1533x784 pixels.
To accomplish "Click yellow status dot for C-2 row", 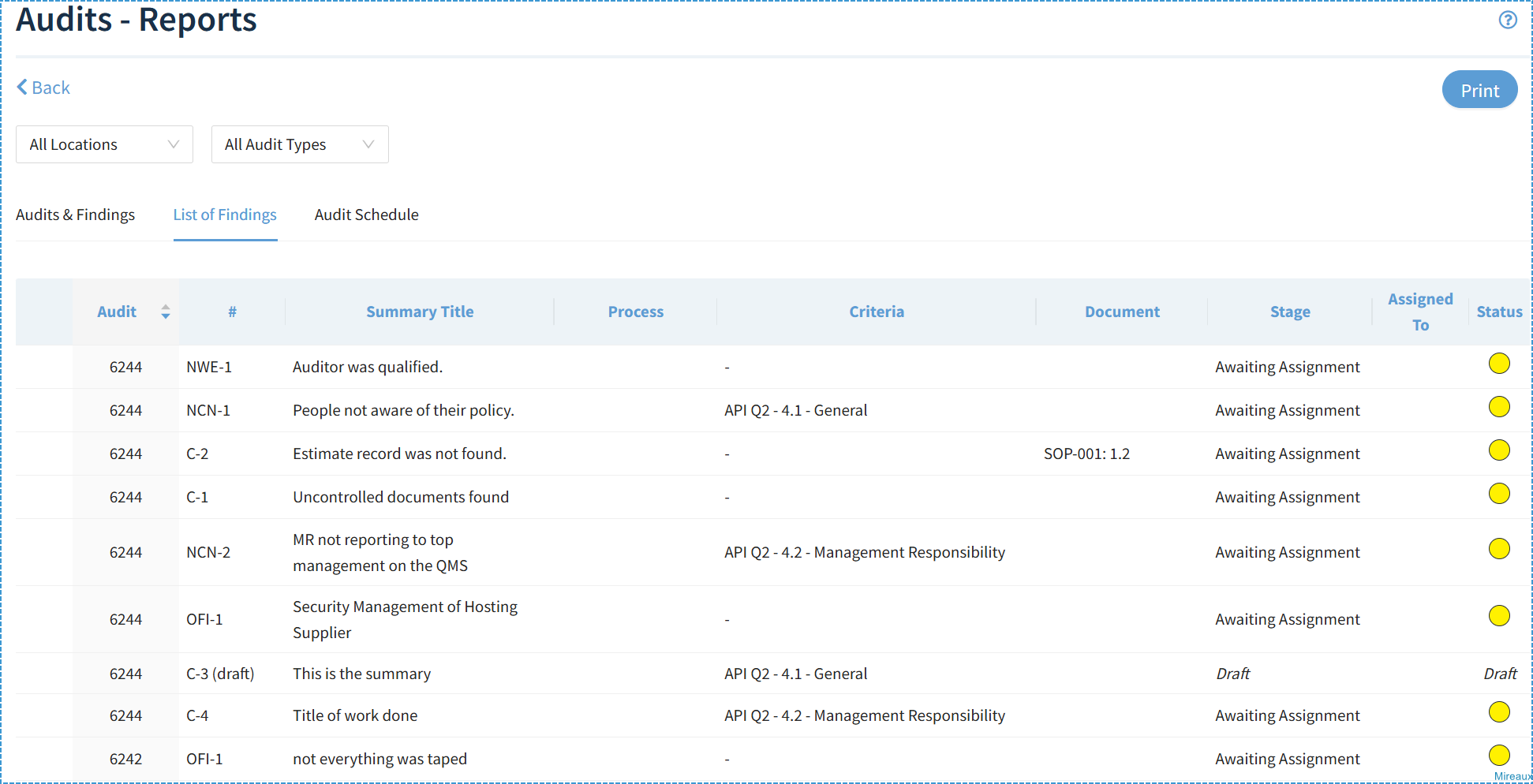I will tap(1499, 450).
